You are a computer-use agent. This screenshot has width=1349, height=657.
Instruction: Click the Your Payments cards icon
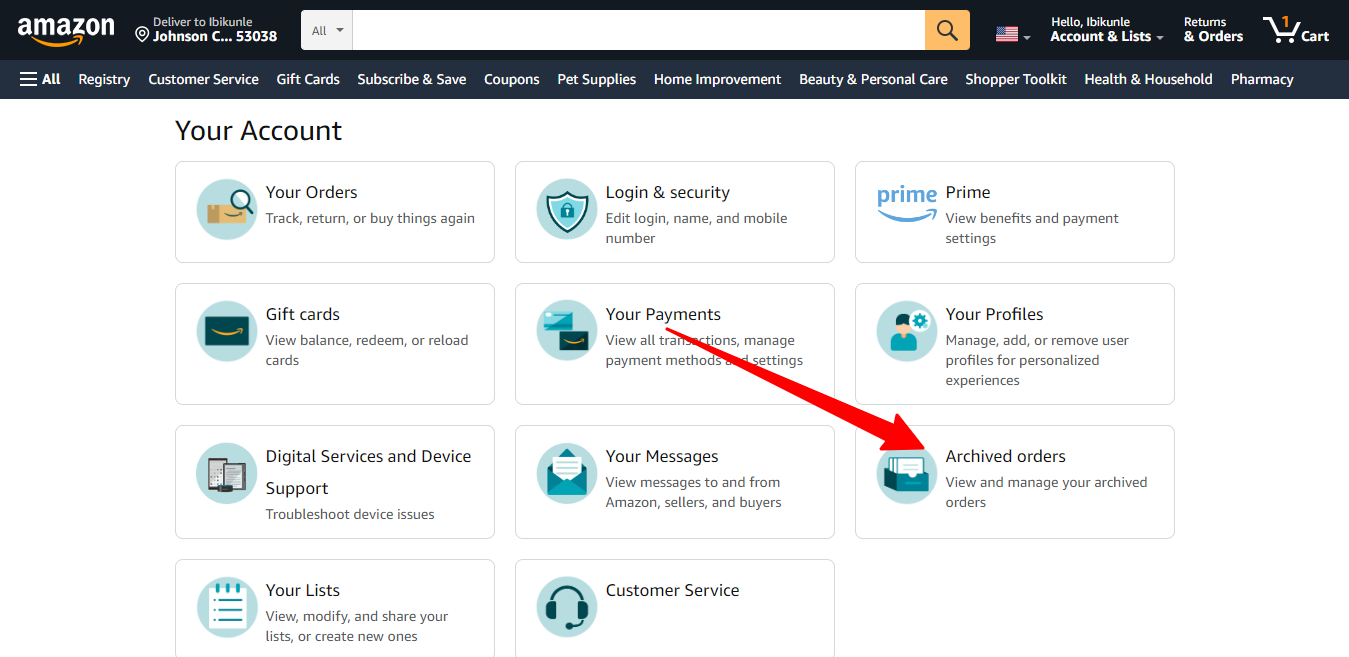tap(567, 331)
